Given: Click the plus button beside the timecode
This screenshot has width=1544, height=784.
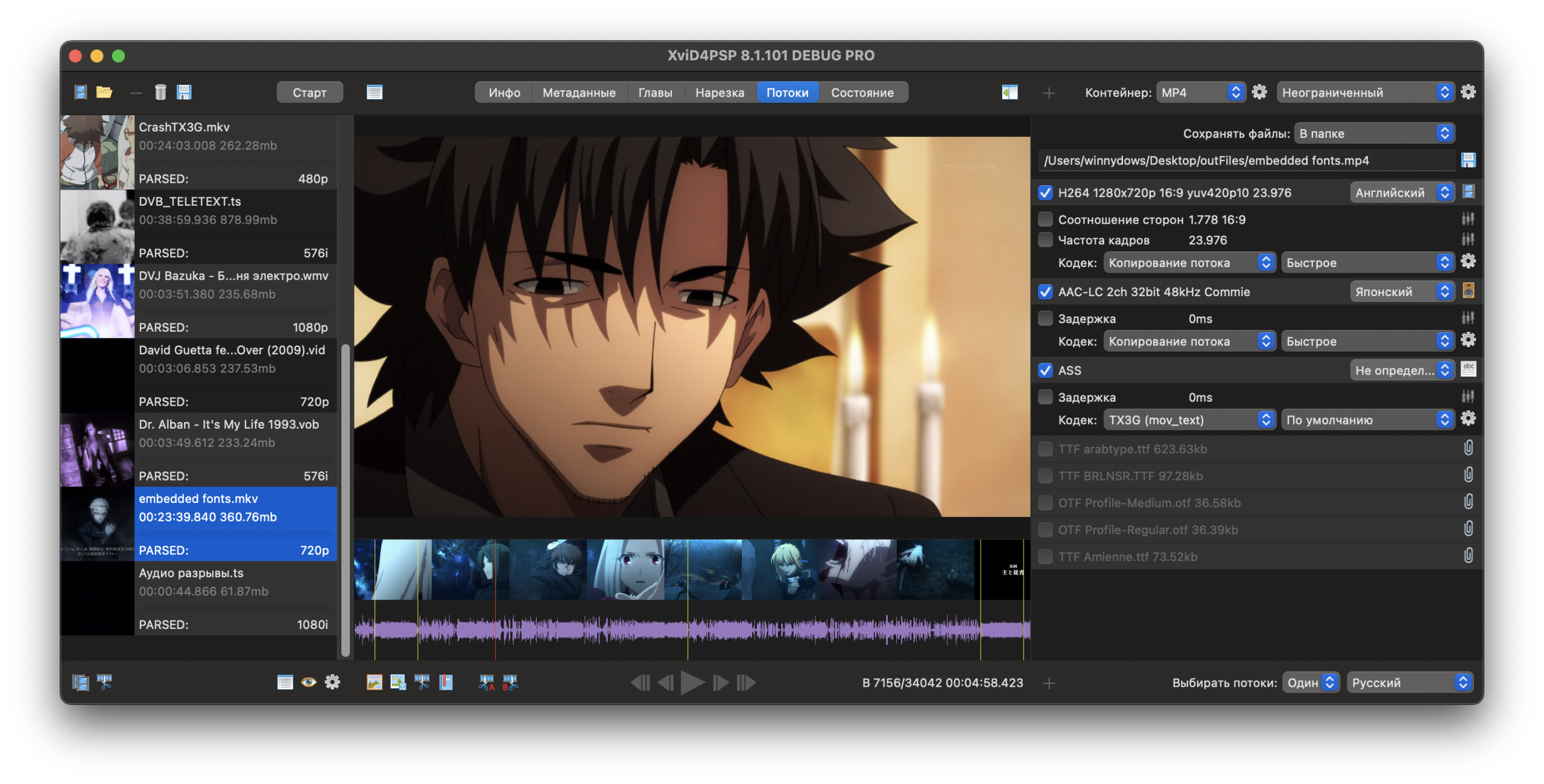Looking at the screenshot, I should [x=1049, y=683].
